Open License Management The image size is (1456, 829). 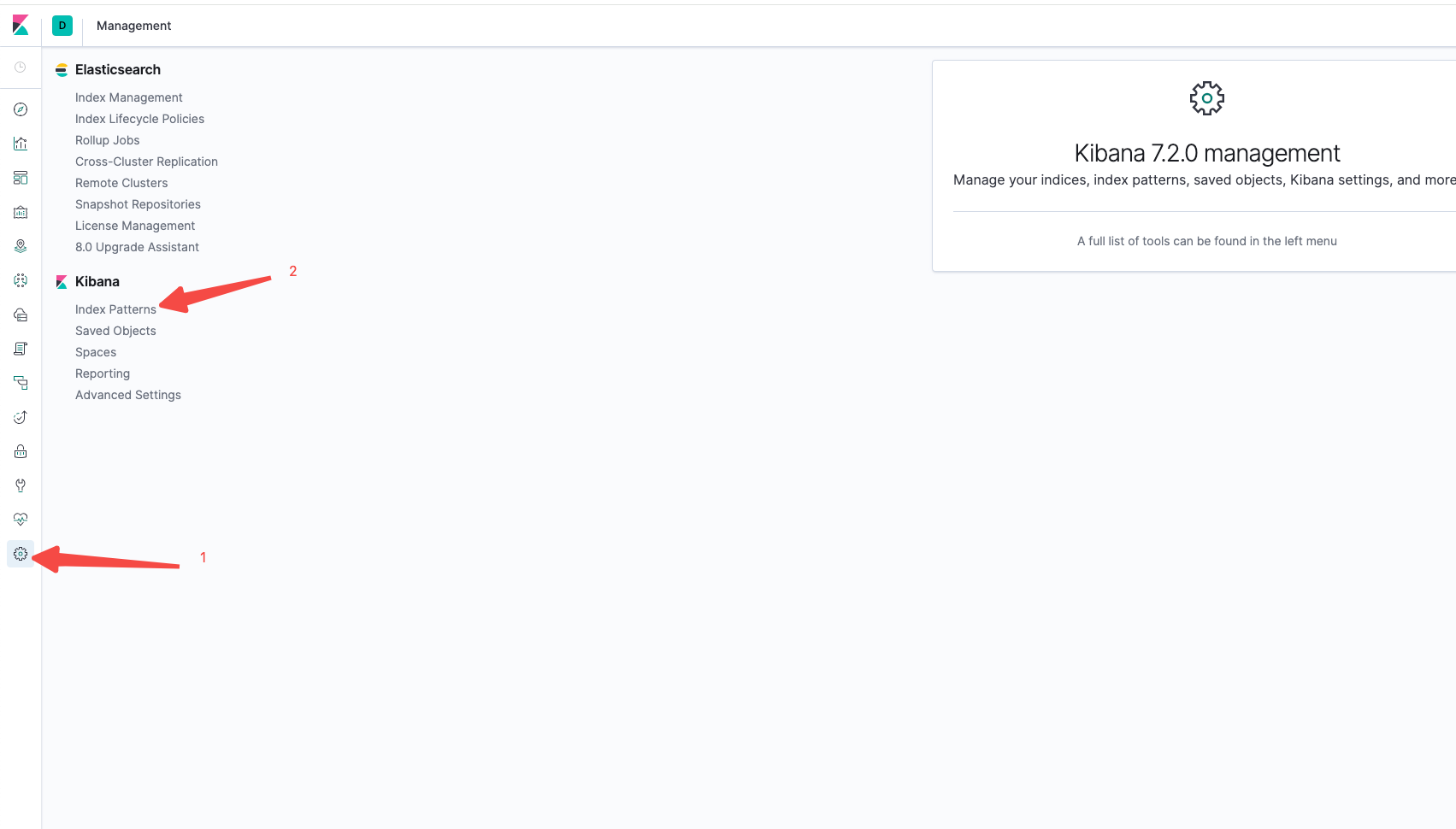click(x=135, y=226)
